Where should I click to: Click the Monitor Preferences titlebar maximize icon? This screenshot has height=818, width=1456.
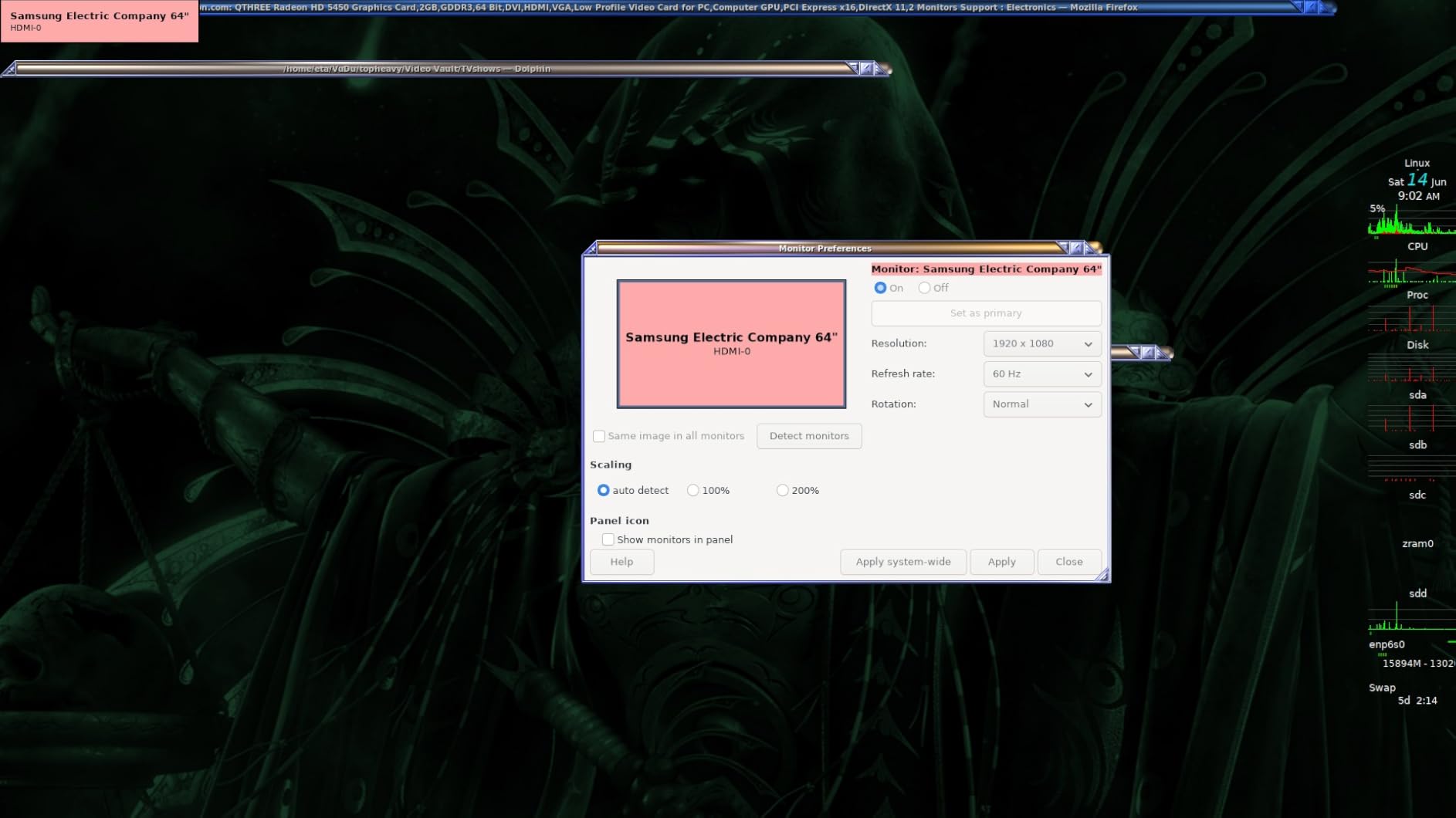(x=1077, y=248)
